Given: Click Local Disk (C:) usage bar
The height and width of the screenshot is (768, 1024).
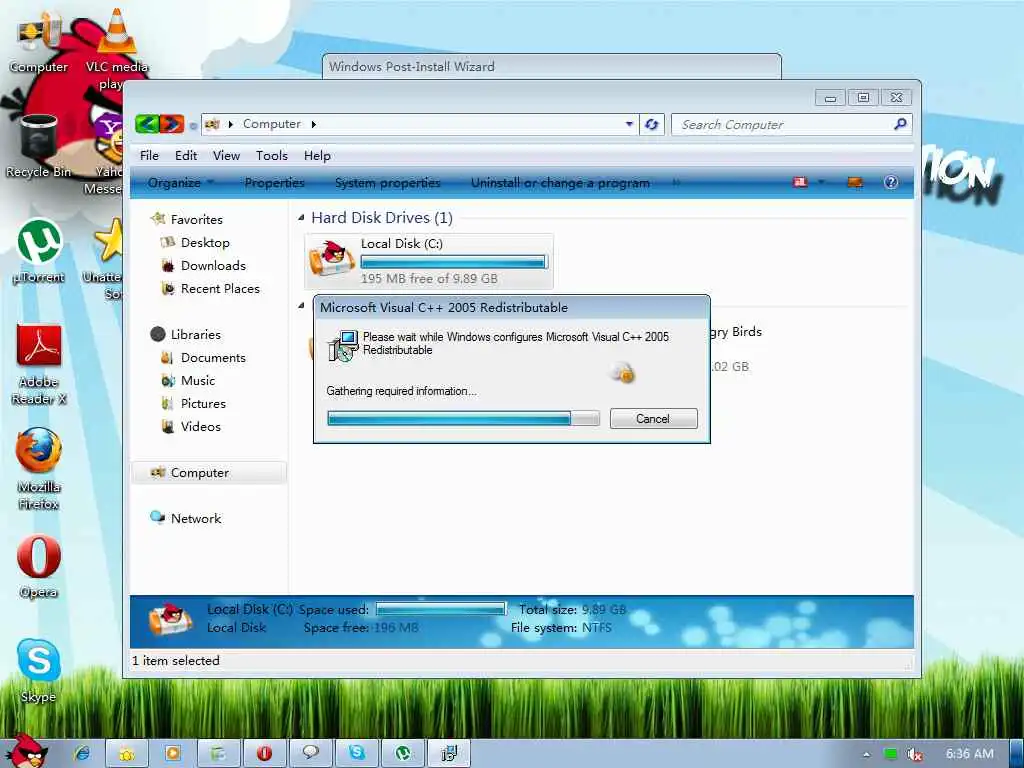Looking at the screenshot, I should [453, 262].
